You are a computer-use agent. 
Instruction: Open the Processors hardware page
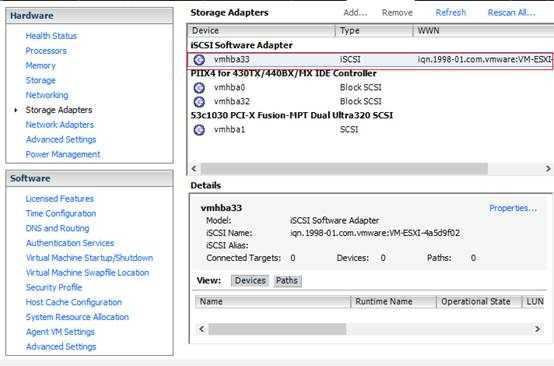click(46, 51)
